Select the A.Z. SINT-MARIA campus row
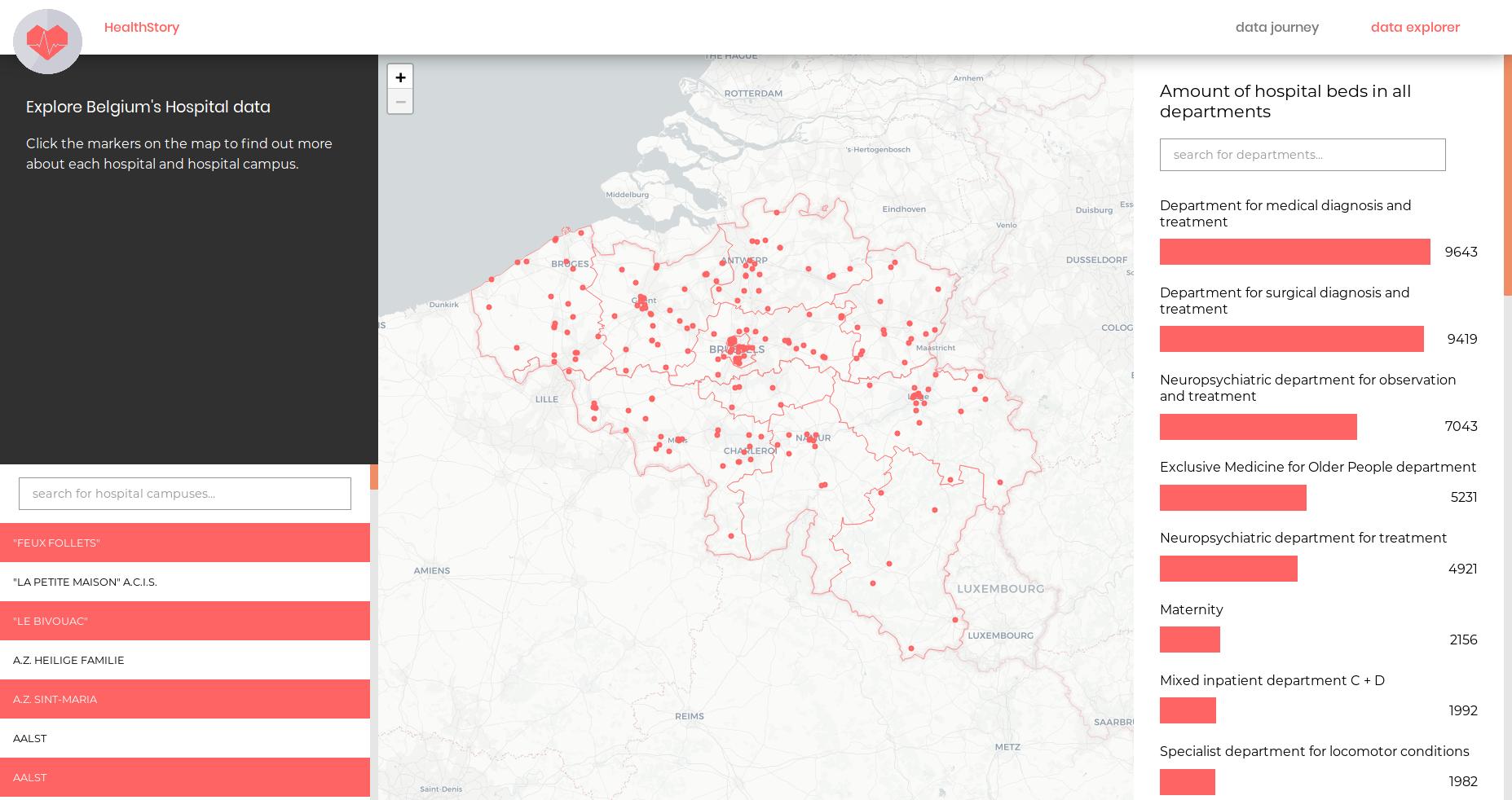The height and width of the screenshot is (800, 1512). tap(185, 699)
